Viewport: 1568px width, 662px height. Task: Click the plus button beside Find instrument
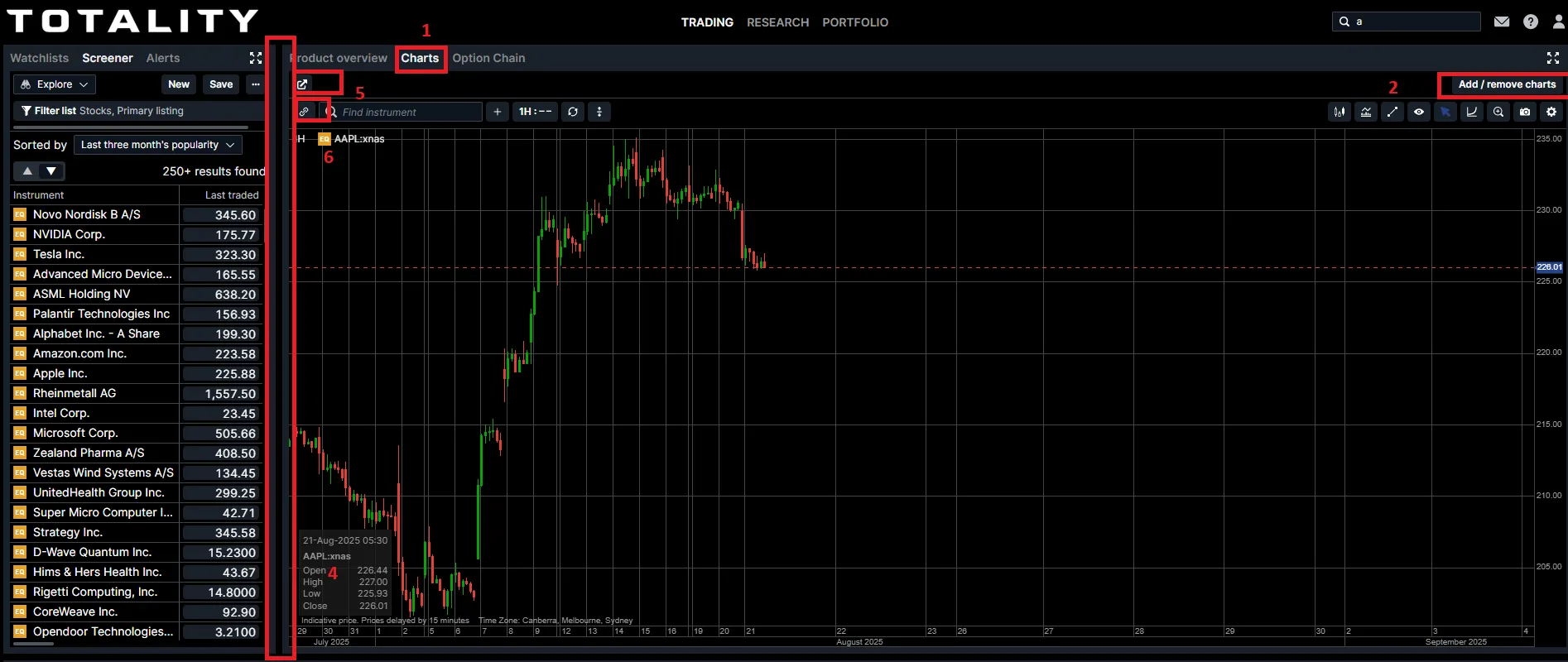(x=497, y=112)
